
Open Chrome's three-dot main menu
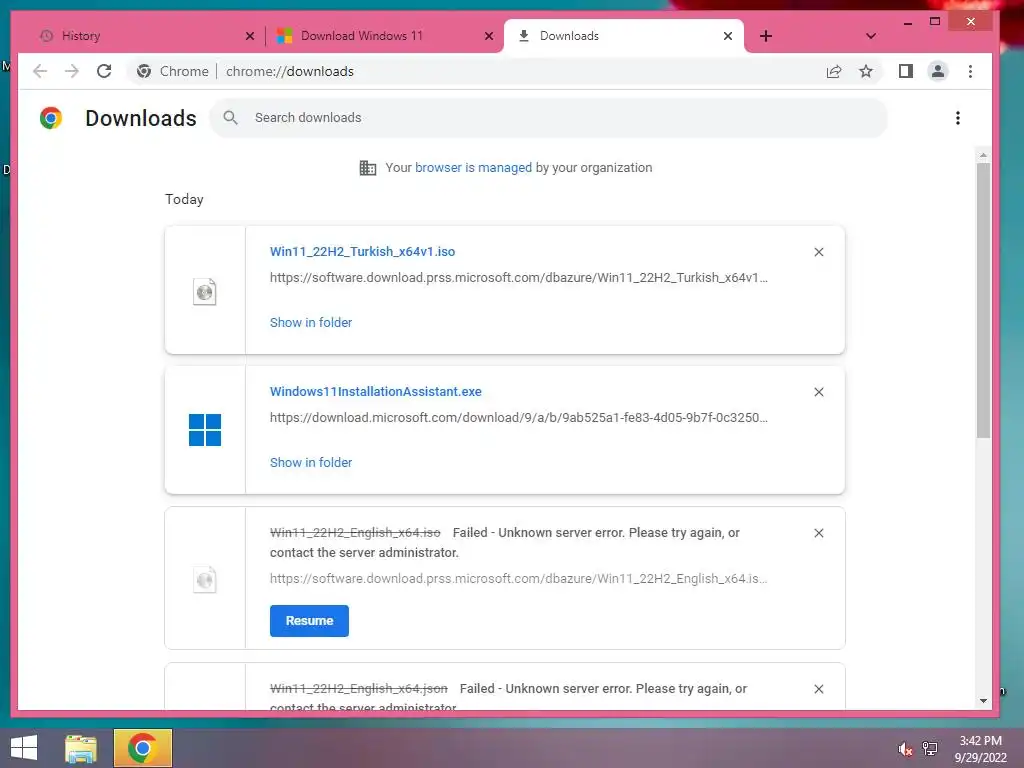coord(970,71)
